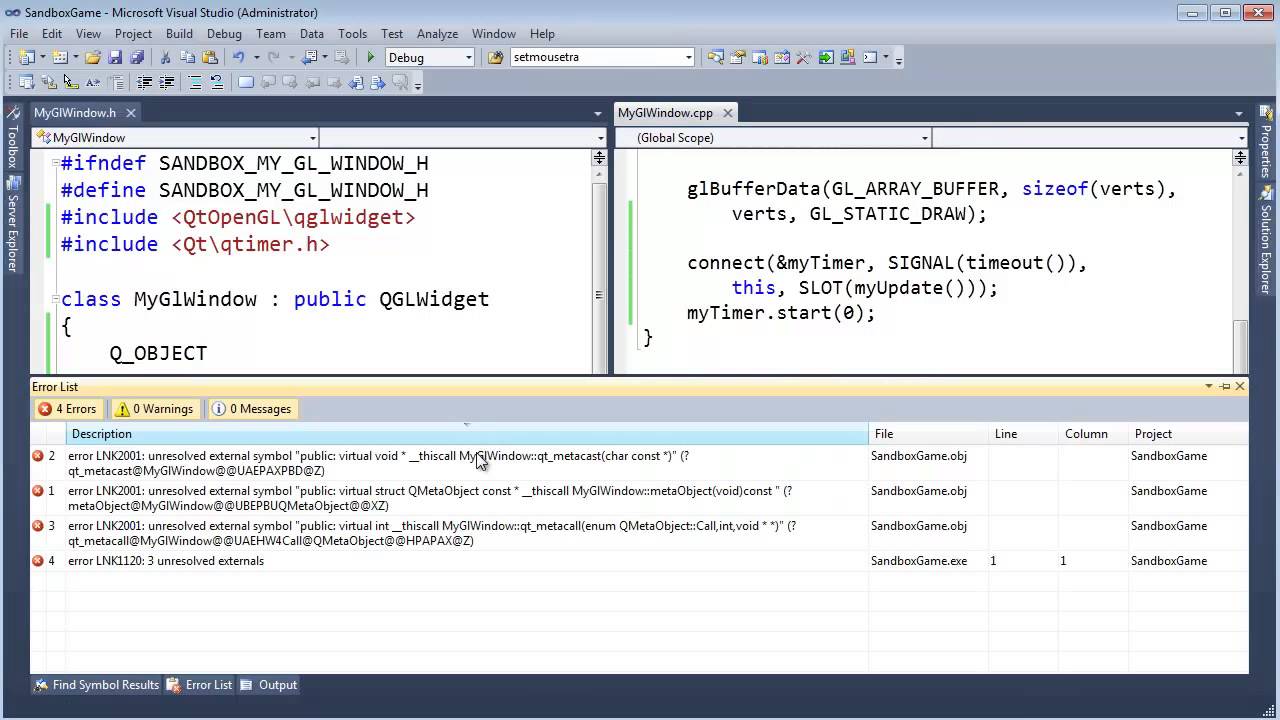Open the Toolbox icon with wrench and hammer
Viewport: 1280px width, 720px height.
point(804,57)
